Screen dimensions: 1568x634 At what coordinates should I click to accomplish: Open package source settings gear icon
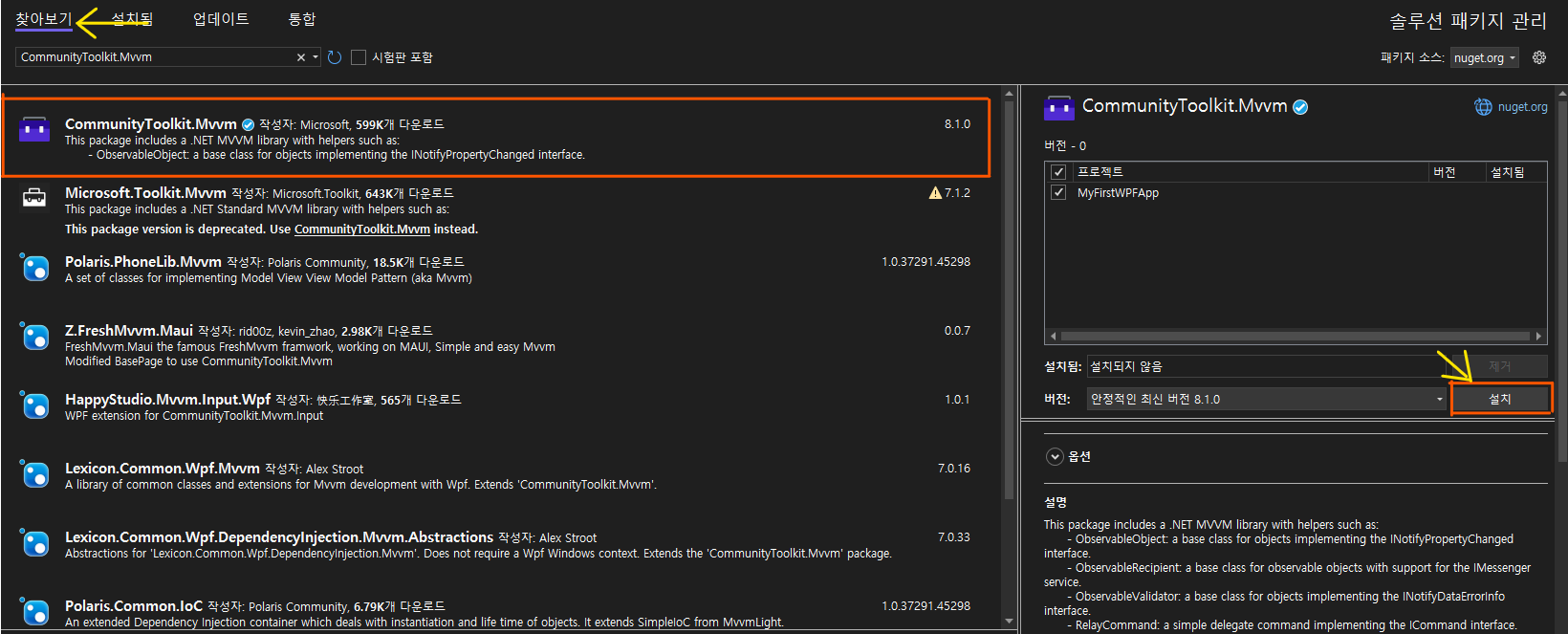pyautogui.click(x=1539, y=57)
